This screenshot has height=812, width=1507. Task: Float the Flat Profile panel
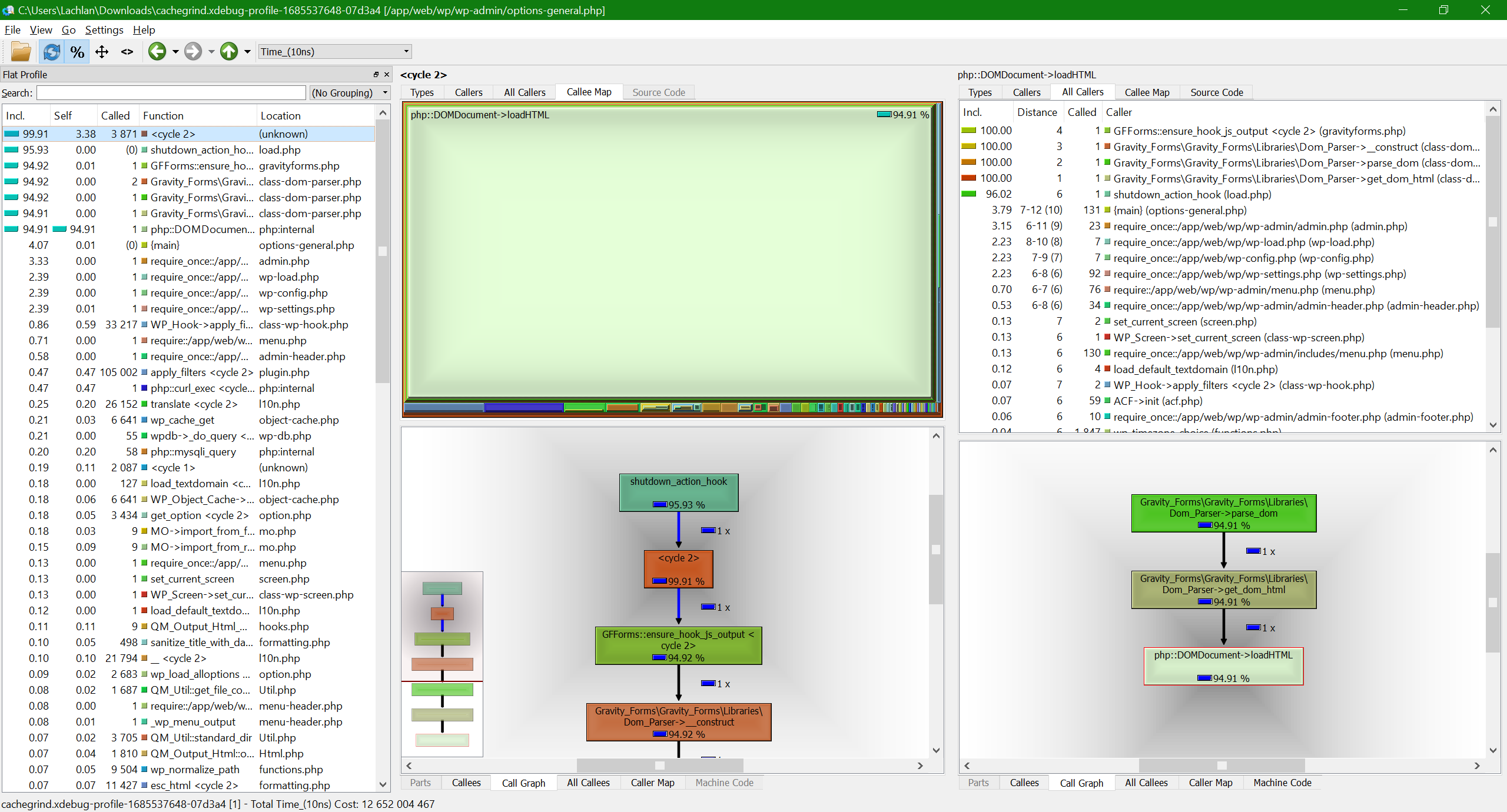[x=375, y=74]
